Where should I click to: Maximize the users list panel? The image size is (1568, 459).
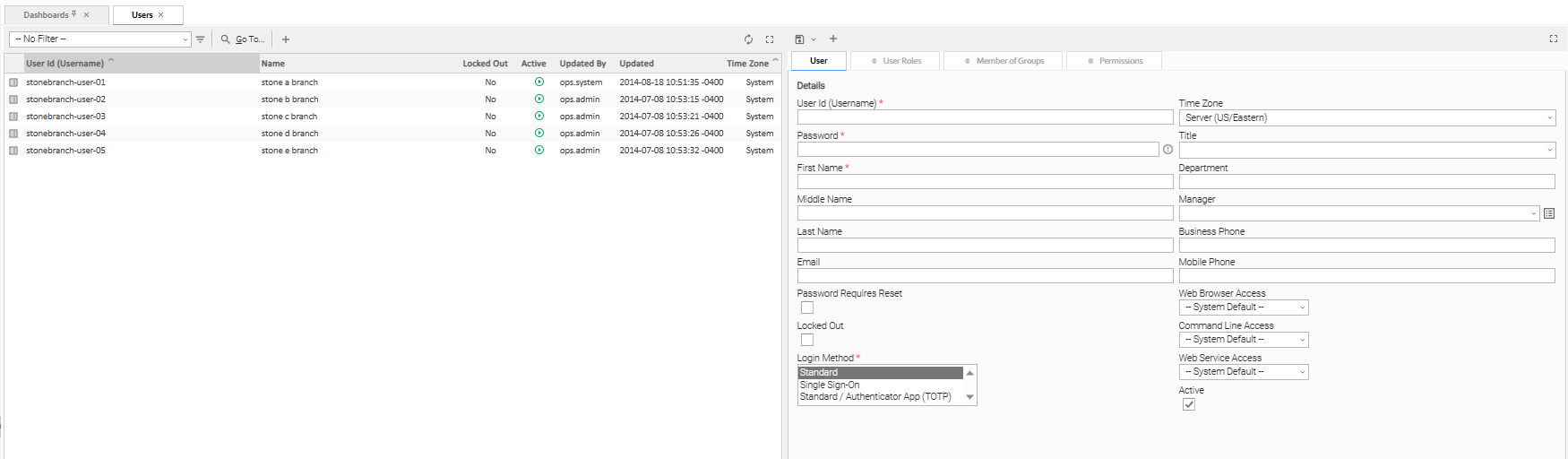tap(770, 39)
